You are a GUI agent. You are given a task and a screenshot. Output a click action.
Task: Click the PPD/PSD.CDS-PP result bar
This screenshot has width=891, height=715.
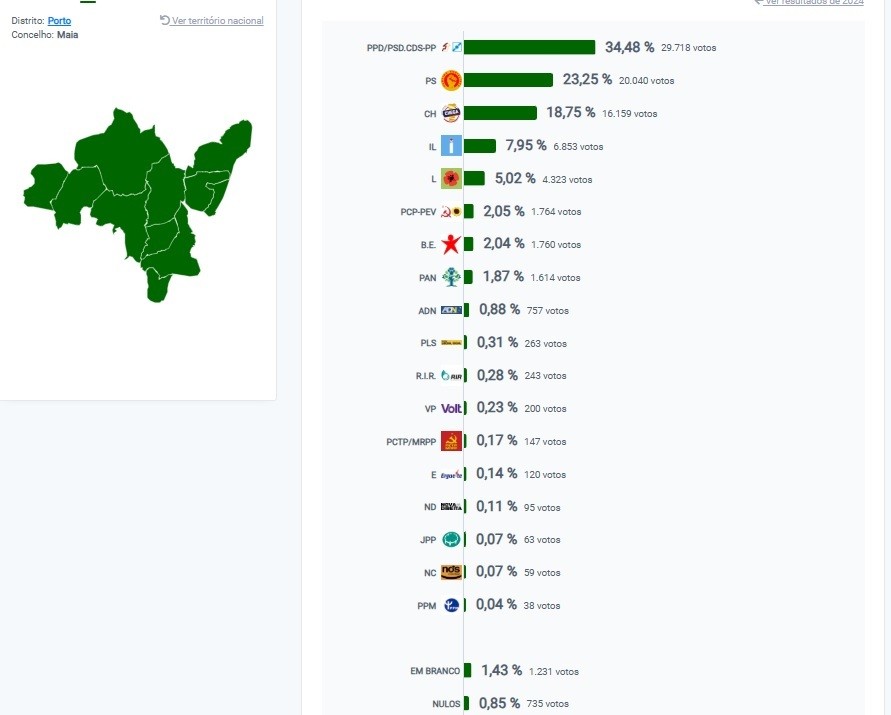coord(529,47)
